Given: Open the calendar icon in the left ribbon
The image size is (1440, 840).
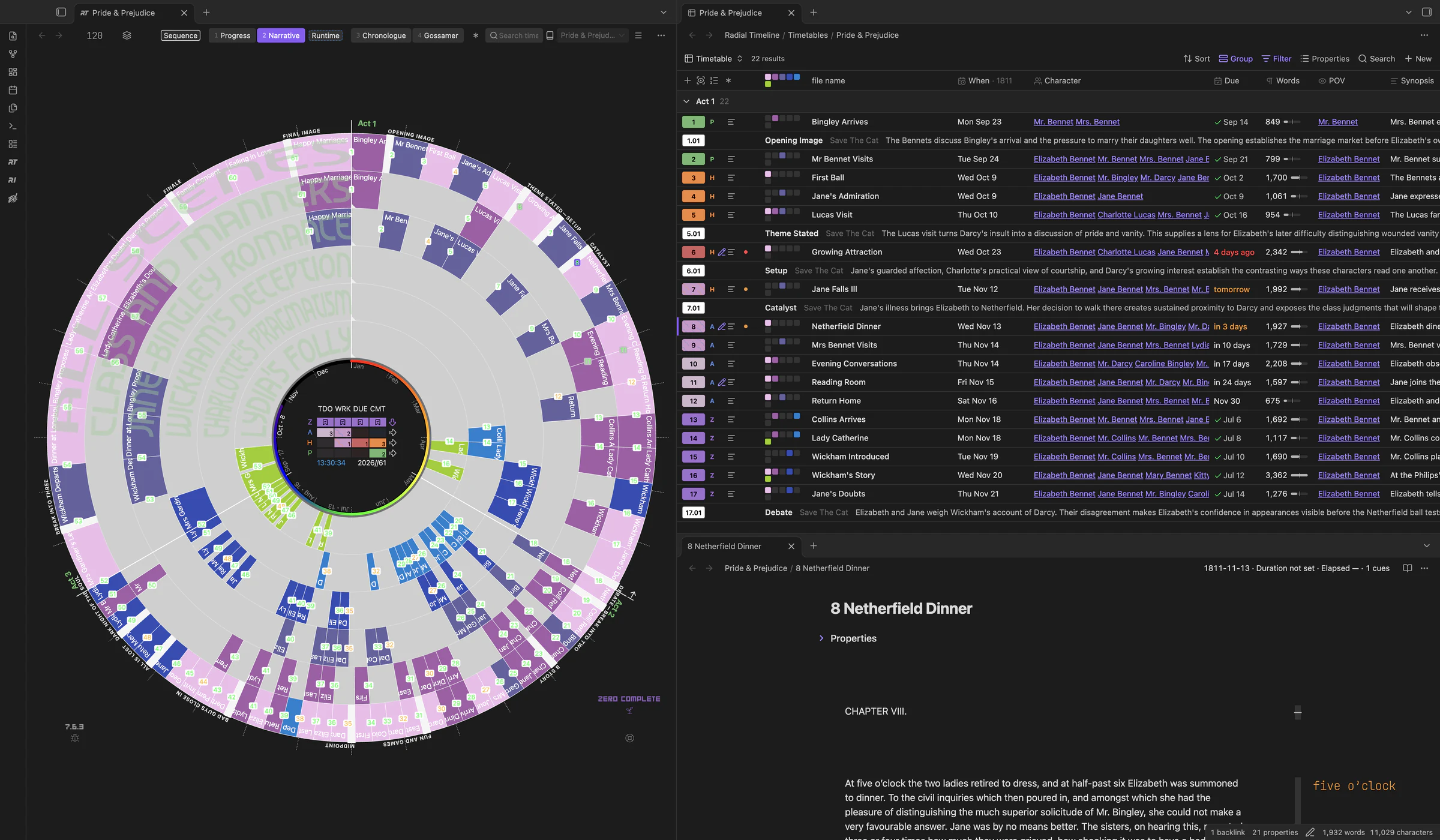Looking at the screenshot, I should pyautogui.click(x=13, y=90).
